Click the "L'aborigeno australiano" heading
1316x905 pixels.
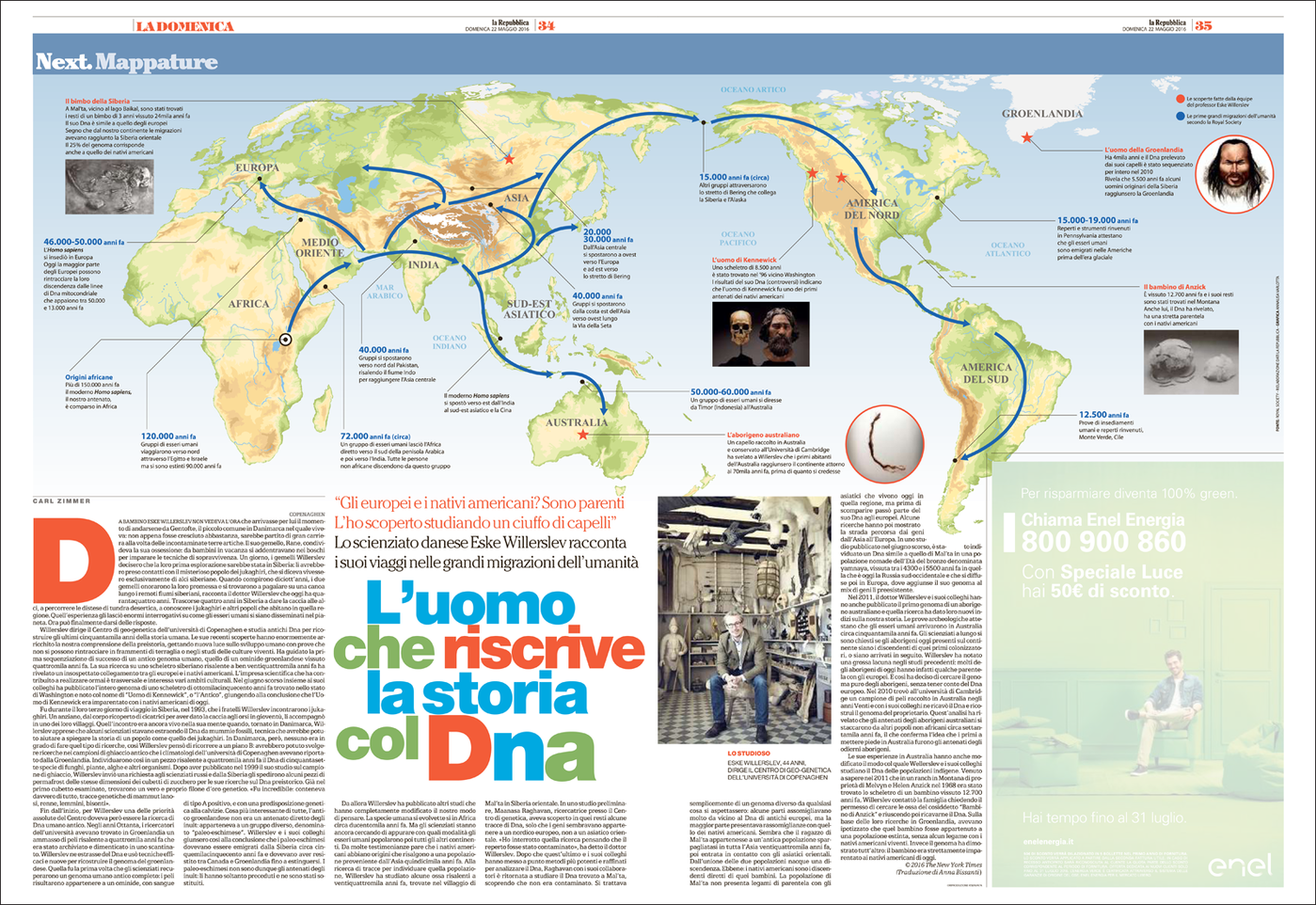tap(762, 435)
